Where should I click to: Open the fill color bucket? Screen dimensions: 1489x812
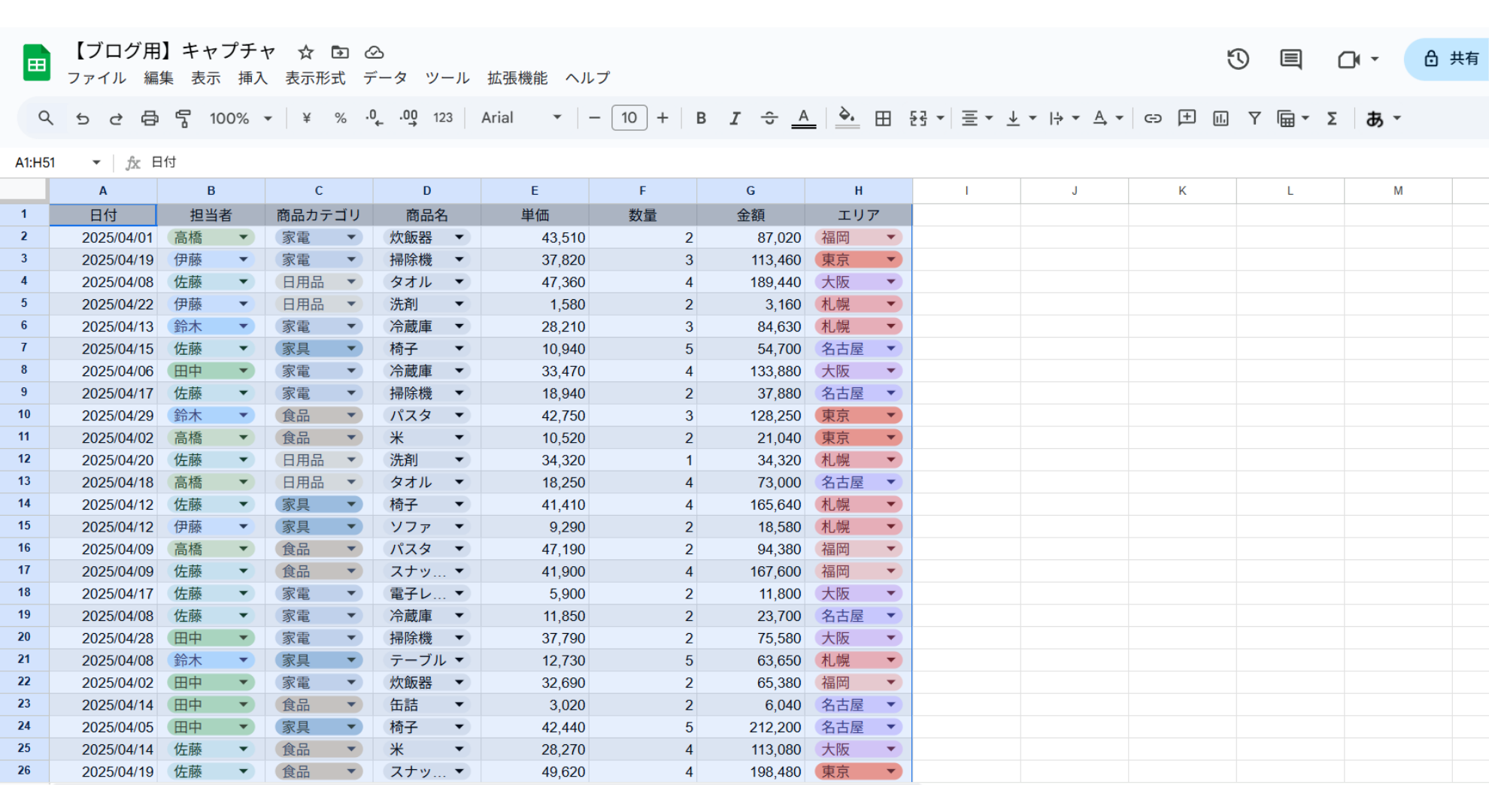tap(847, 118)
